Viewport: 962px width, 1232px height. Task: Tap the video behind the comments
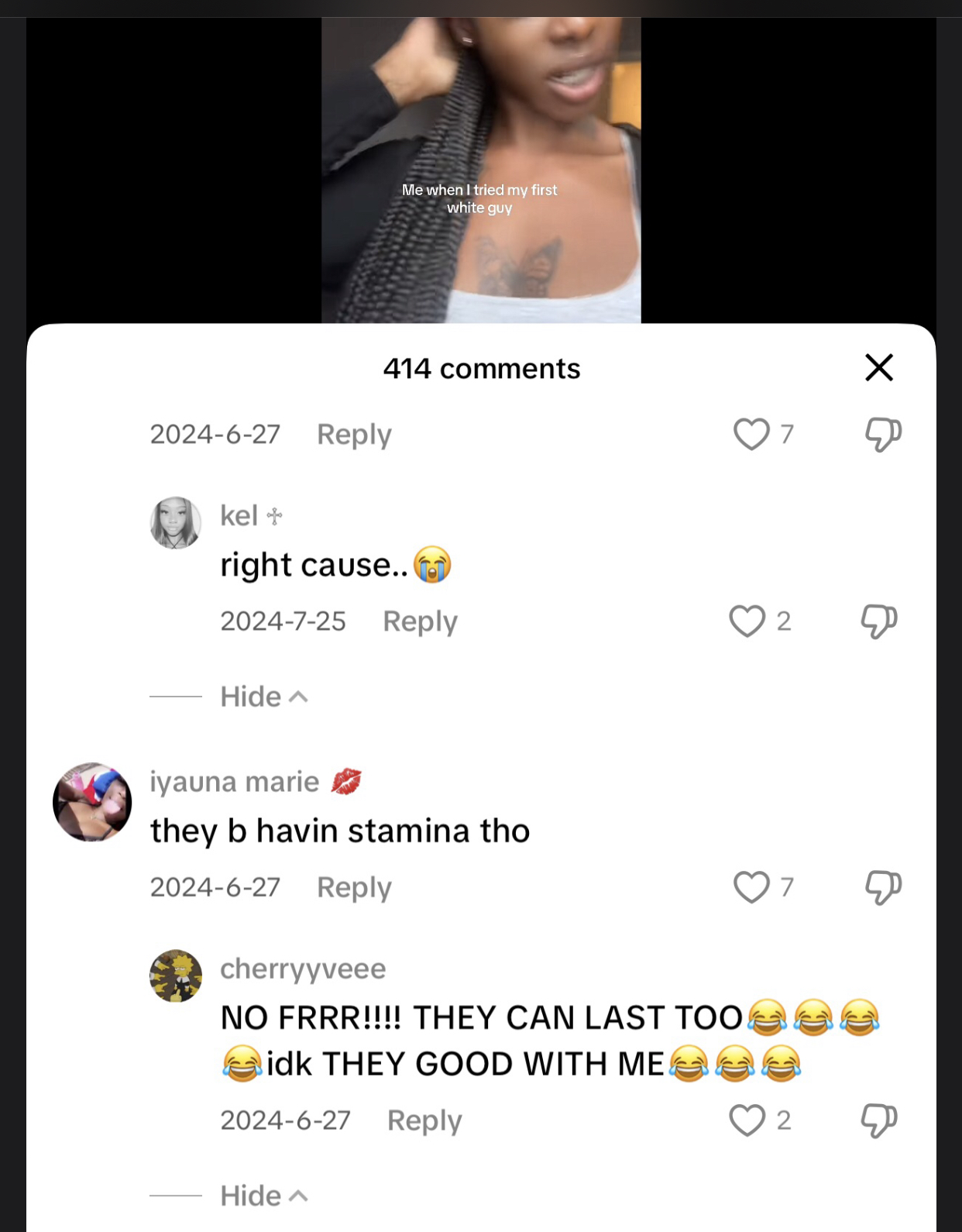pyautogui.click(x=481, y=170)
